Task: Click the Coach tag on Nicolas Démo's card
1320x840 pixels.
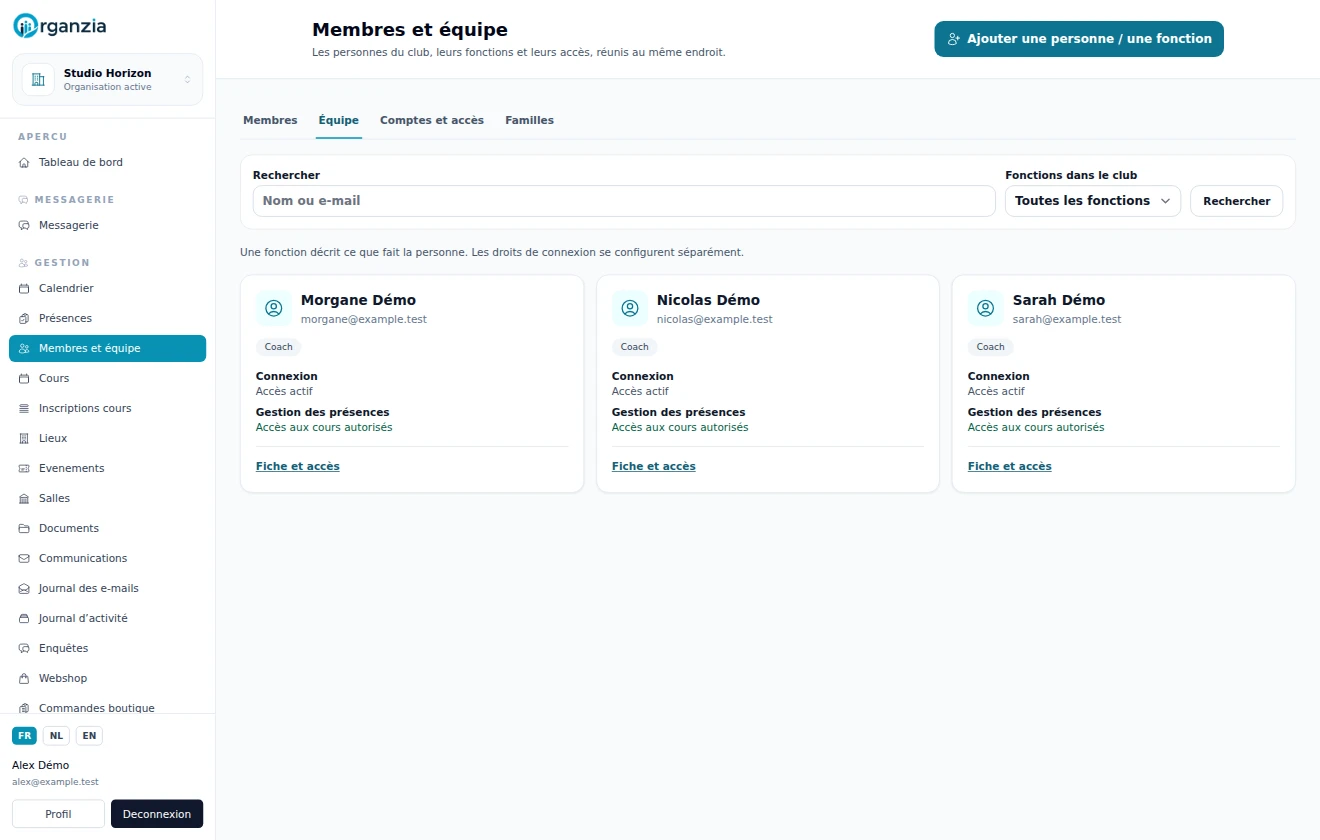Action: click(635, 347)
